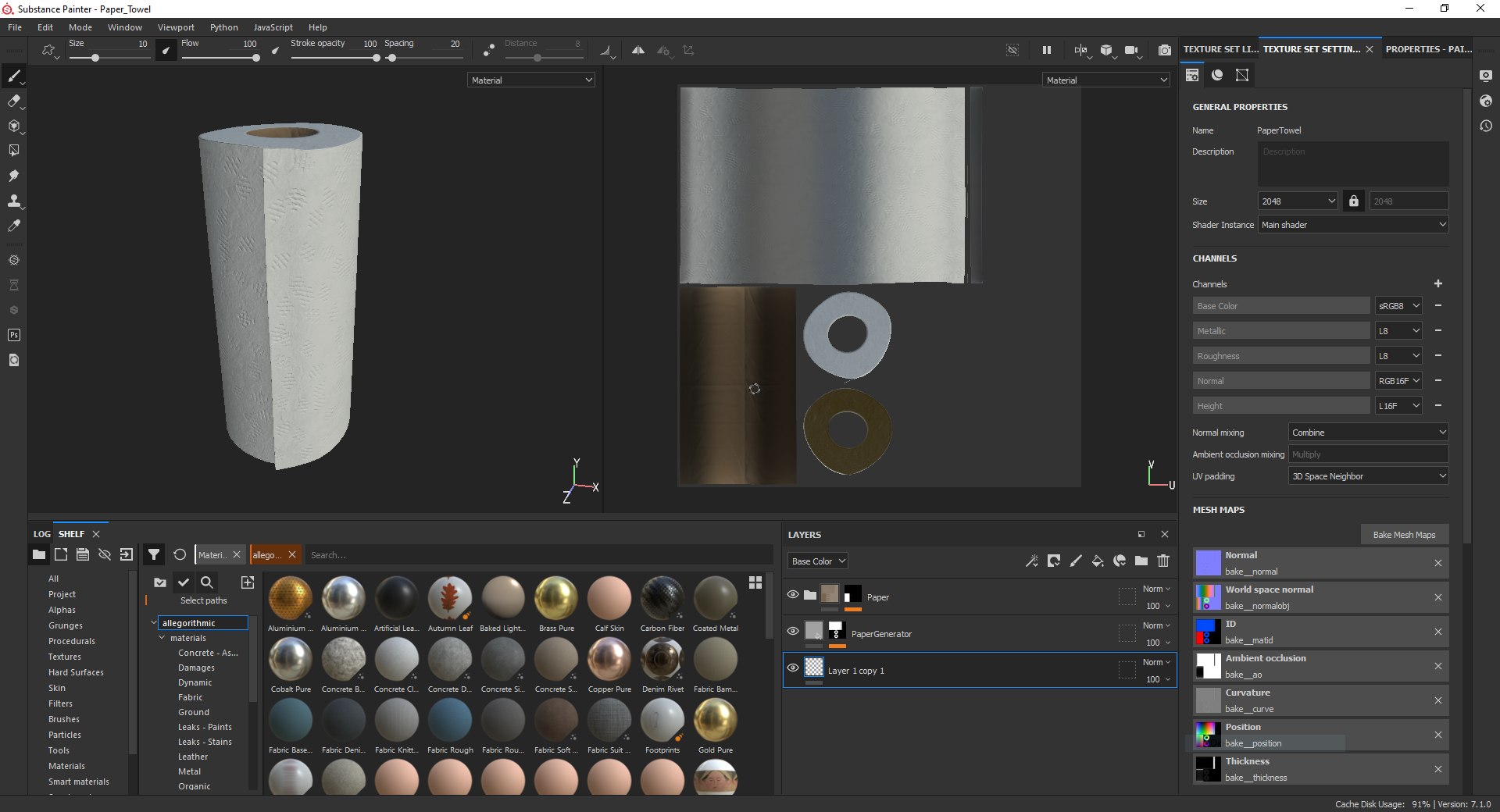The height and width of the screenshot is (812, 1500).
Task: Select the Polygon Fill tool
Action: [x=13, y=151]
